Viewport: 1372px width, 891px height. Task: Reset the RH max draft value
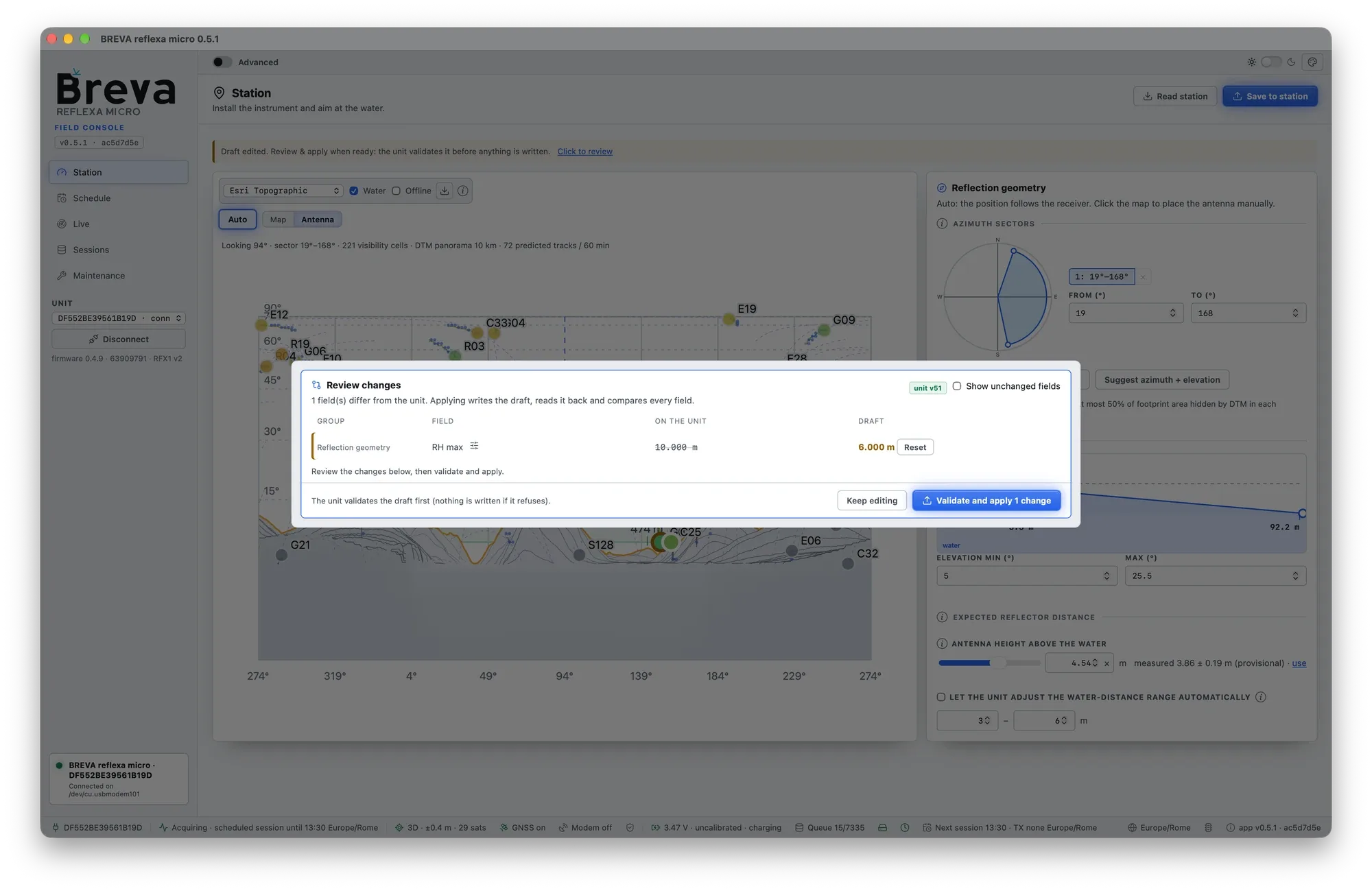click(914, 447)
